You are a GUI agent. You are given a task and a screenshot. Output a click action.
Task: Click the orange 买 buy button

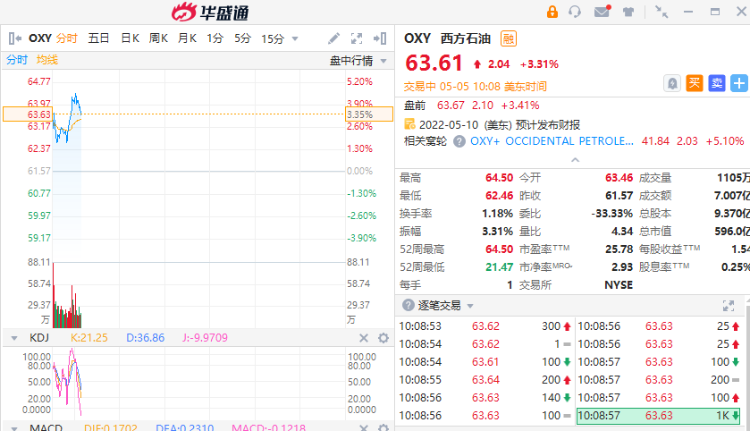(x=695, y=83)
